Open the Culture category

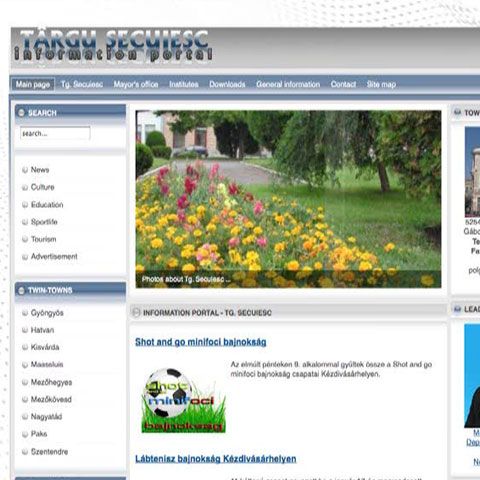(42, 187)
